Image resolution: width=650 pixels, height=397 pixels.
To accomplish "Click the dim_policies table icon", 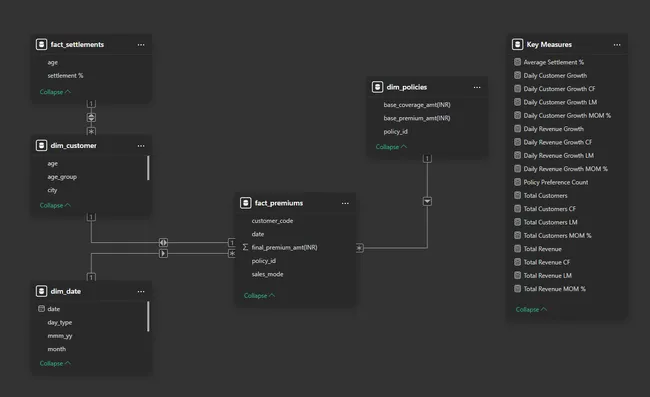I will click(x=378, y=87).
